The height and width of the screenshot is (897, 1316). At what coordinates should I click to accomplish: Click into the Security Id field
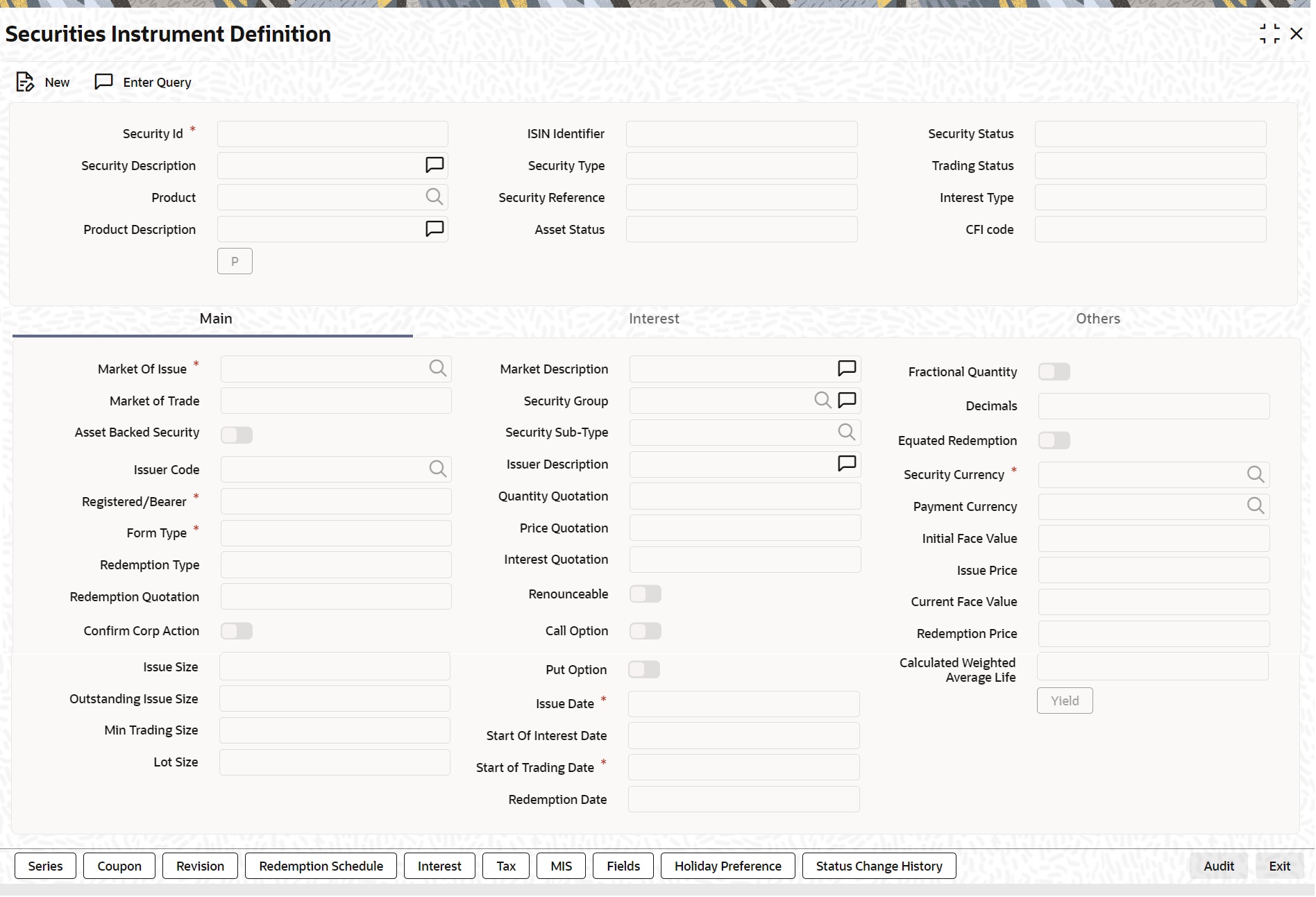pos(332,134)
